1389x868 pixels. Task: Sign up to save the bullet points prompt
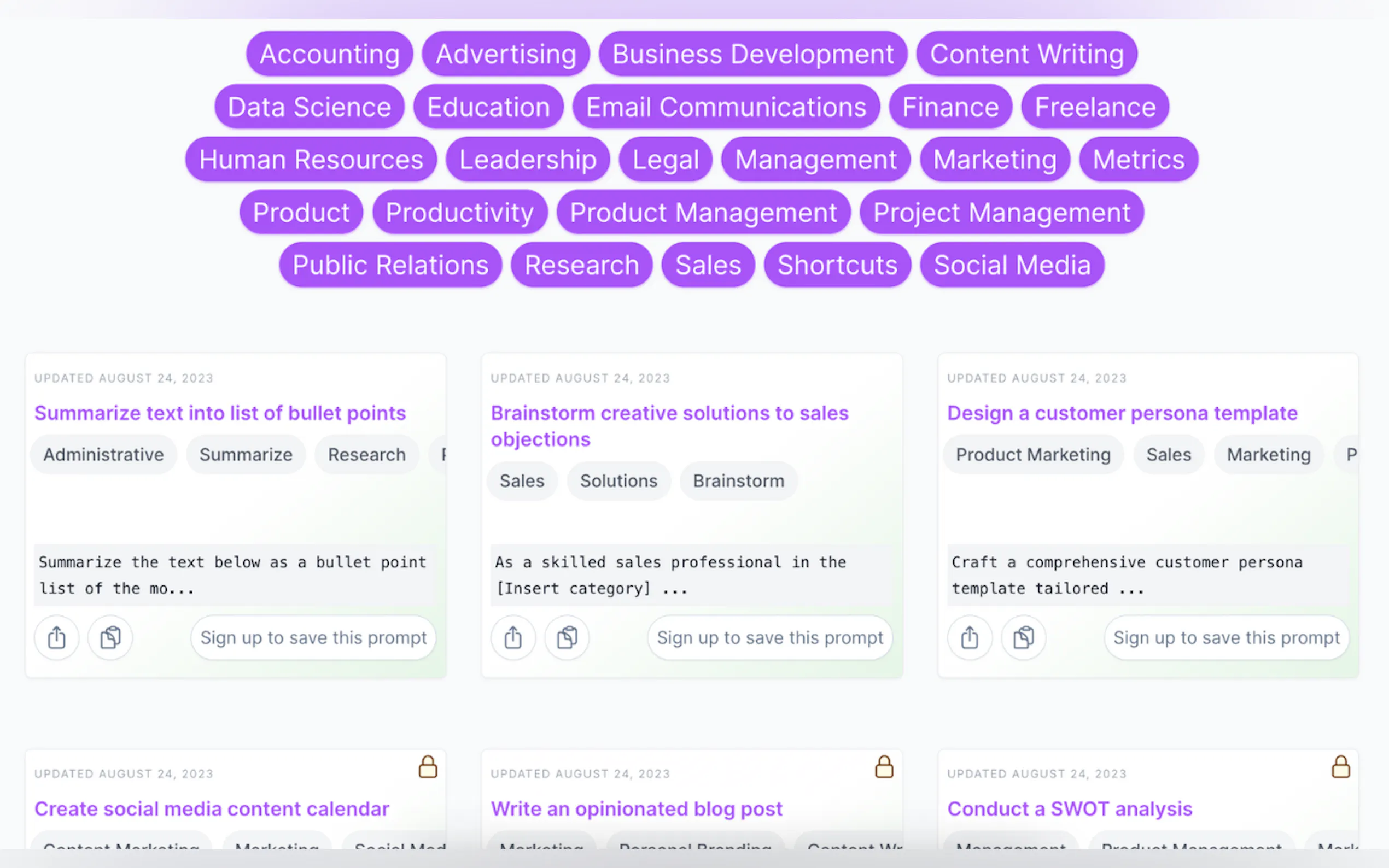(x=313, y=637)
